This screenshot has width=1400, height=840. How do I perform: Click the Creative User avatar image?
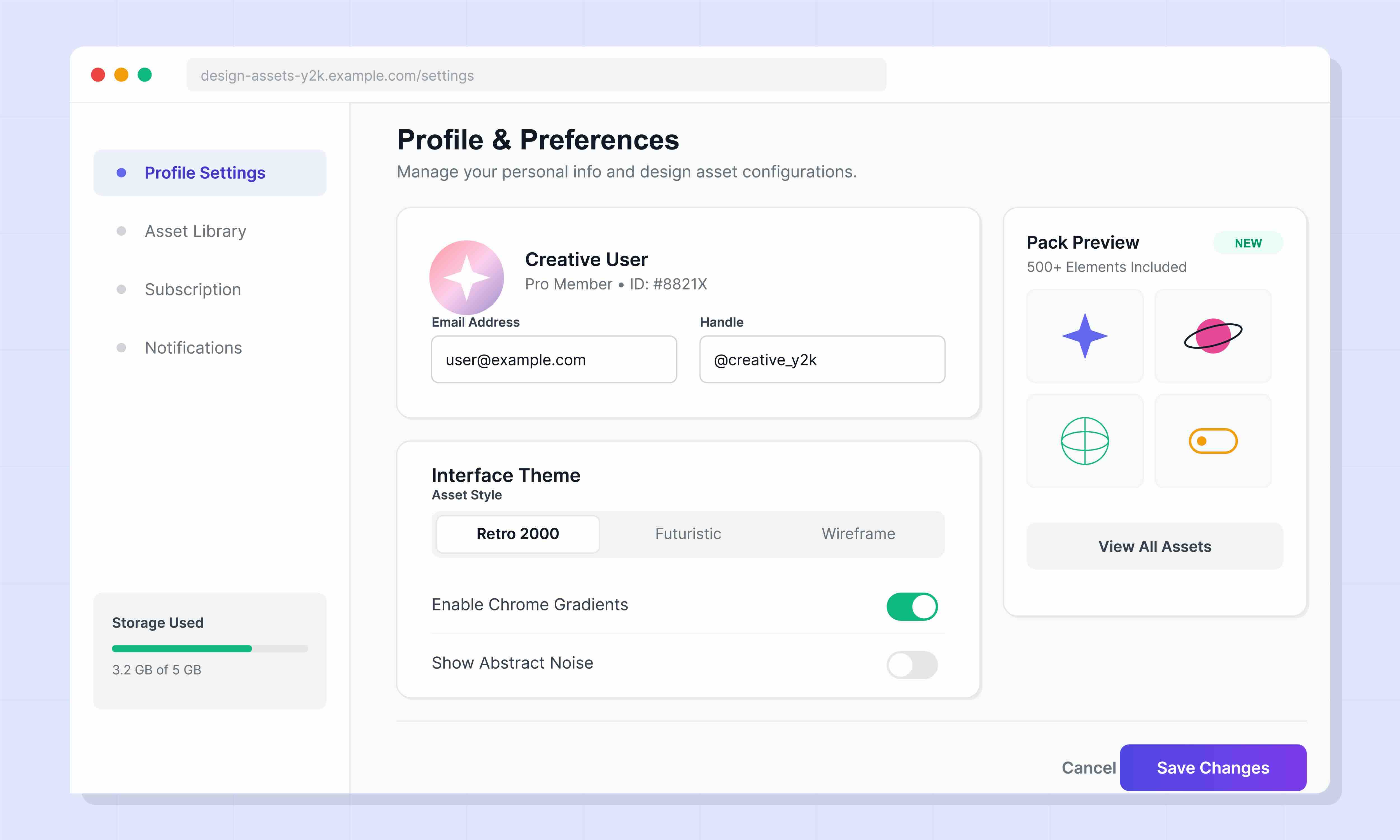(466, 277)
